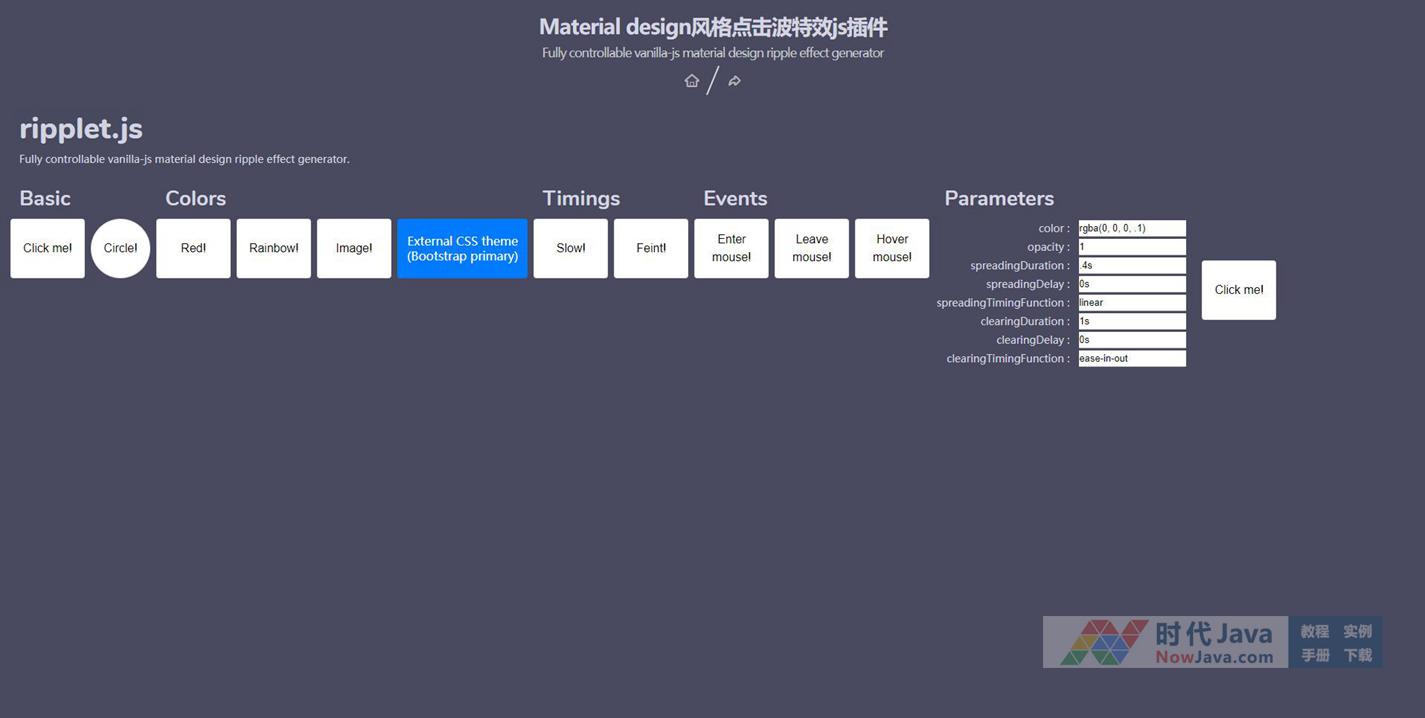The width and height of the screenshot is (1425, 718).
Task: Click the blue External CSS theme button
Action: (462, 248)
